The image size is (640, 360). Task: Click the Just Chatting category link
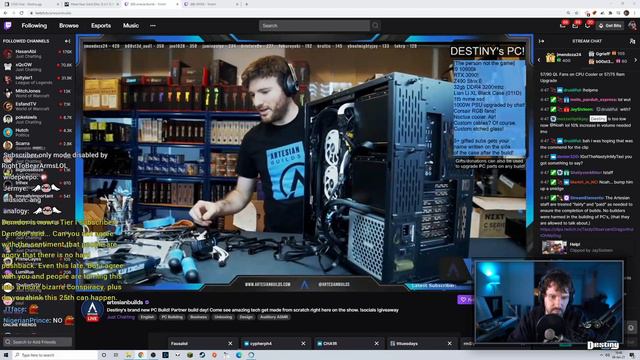coord(121,317)
